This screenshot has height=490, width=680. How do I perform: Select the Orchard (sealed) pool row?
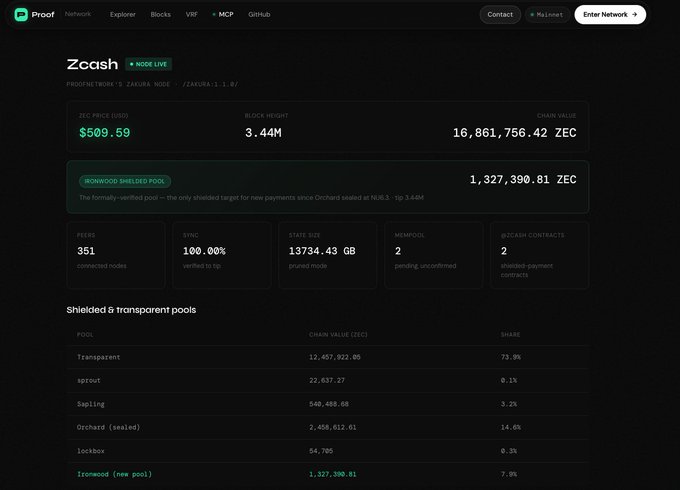tap(327, 428)
